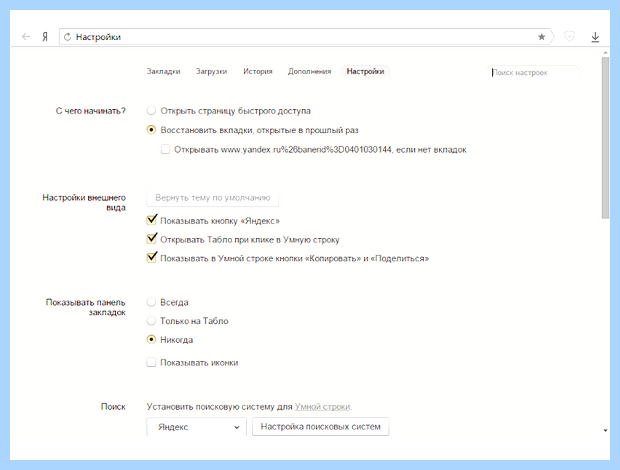
Task: Enable Открывать www.yandex.ru если нет вкладок
Action: click(x=165, y=149)
